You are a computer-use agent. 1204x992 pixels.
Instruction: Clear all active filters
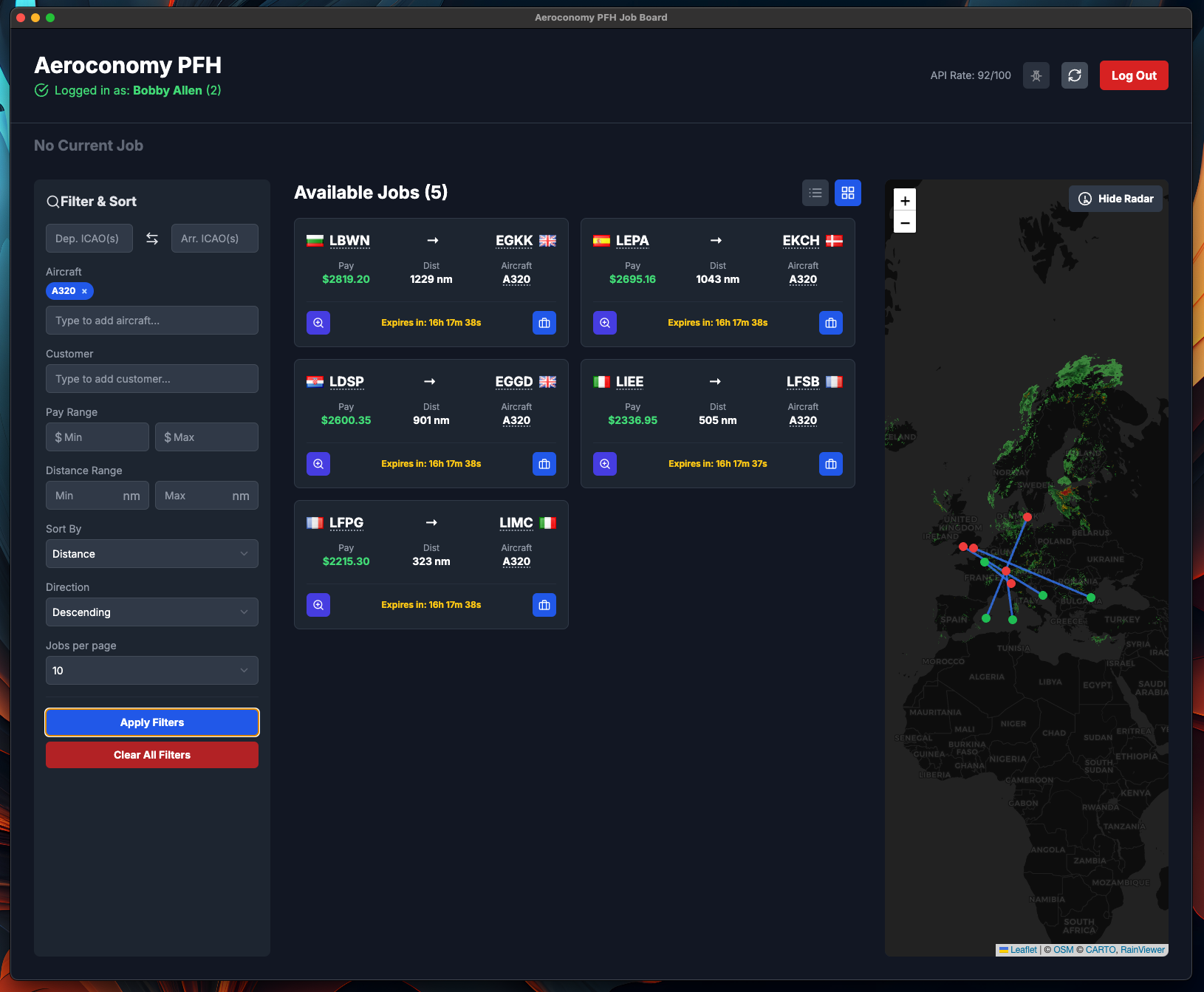(151, 754)
